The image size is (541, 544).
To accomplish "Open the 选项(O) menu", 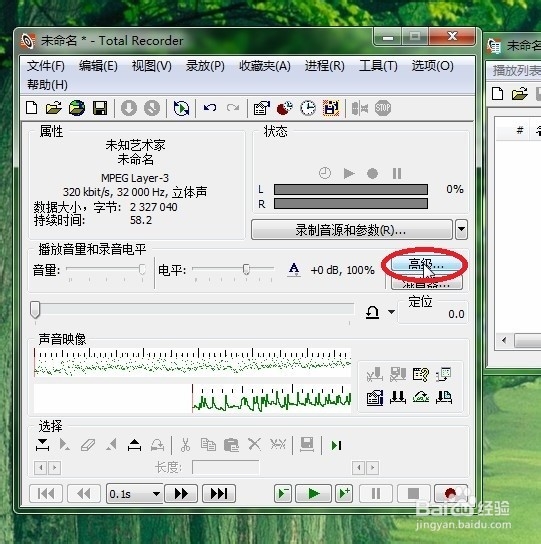I will [x=432, y=66].
